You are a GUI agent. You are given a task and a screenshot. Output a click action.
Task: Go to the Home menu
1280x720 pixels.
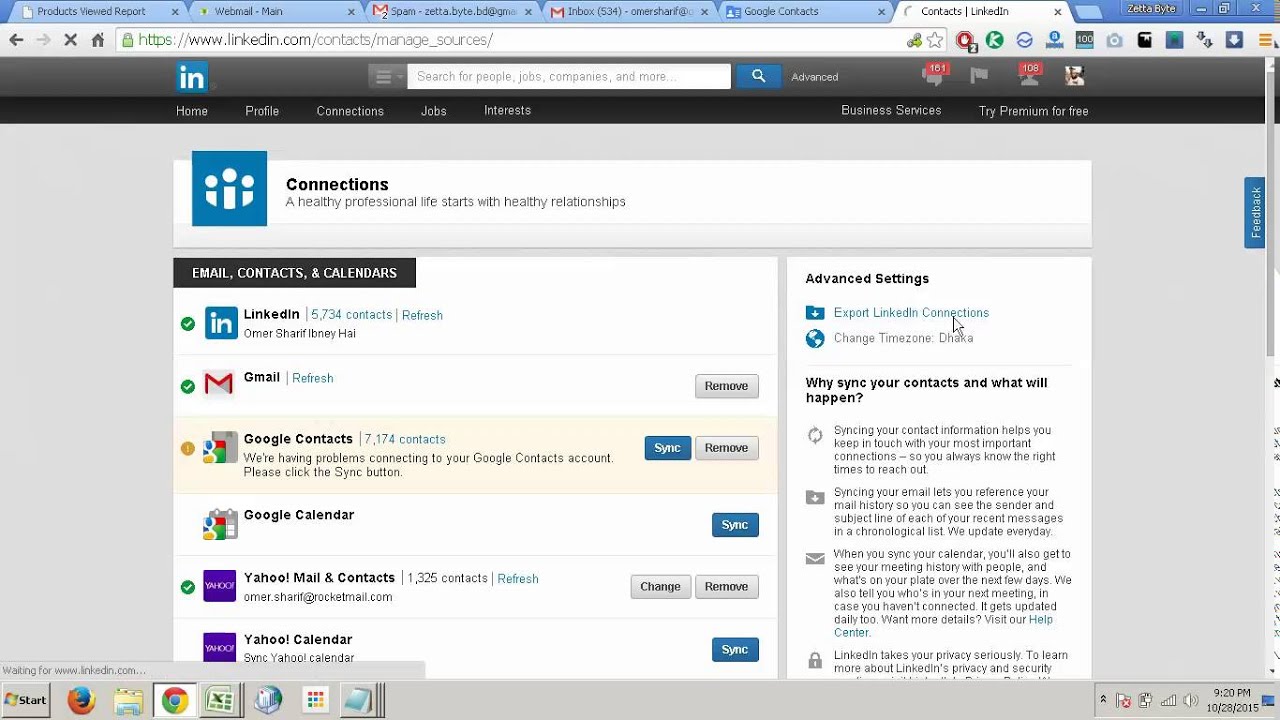192,111
